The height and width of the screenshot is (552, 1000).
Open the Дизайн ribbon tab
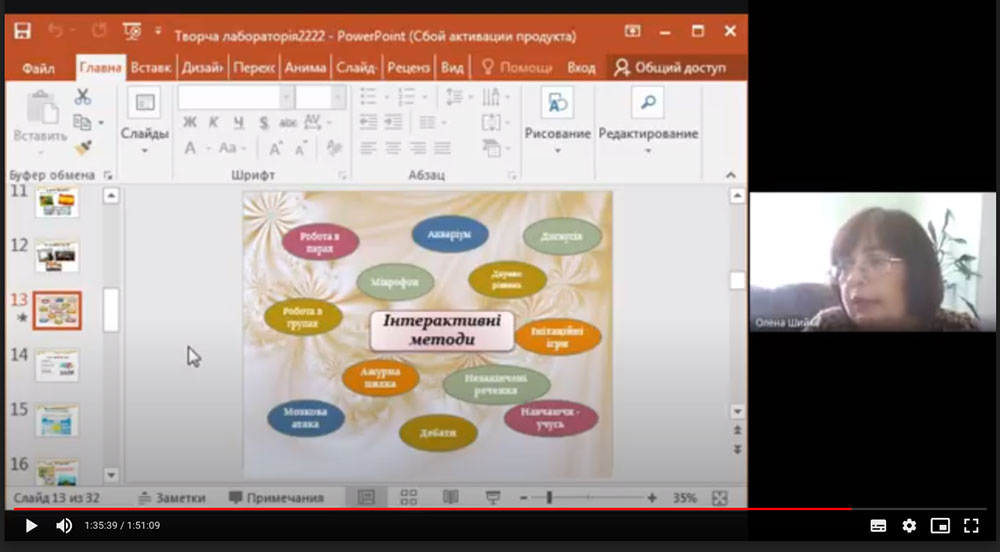[x=202, y=68]
